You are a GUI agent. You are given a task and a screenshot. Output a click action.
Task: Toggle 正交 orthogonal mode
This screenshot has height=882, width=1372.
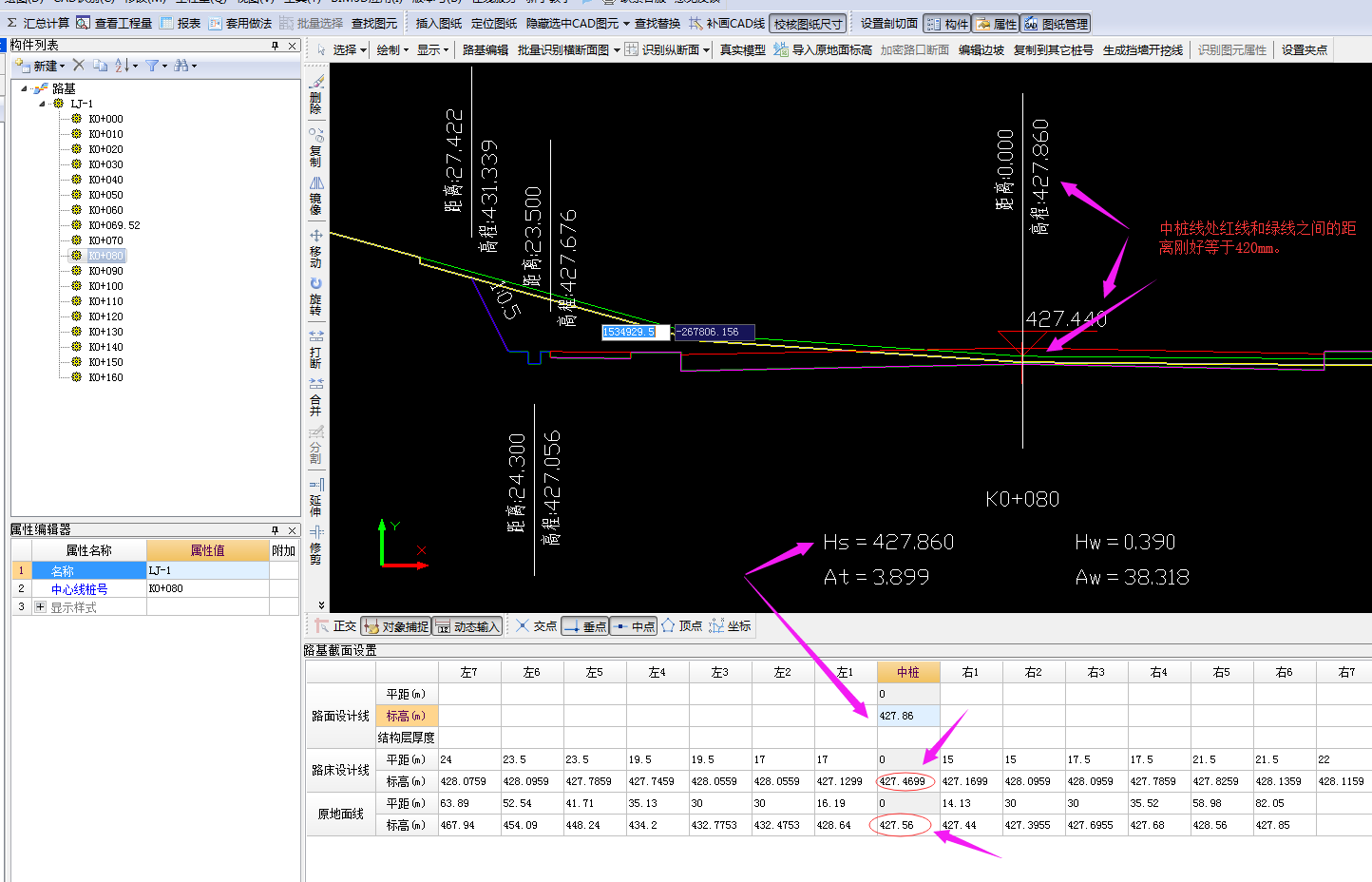pyautogui.click(x=335, y=626)
